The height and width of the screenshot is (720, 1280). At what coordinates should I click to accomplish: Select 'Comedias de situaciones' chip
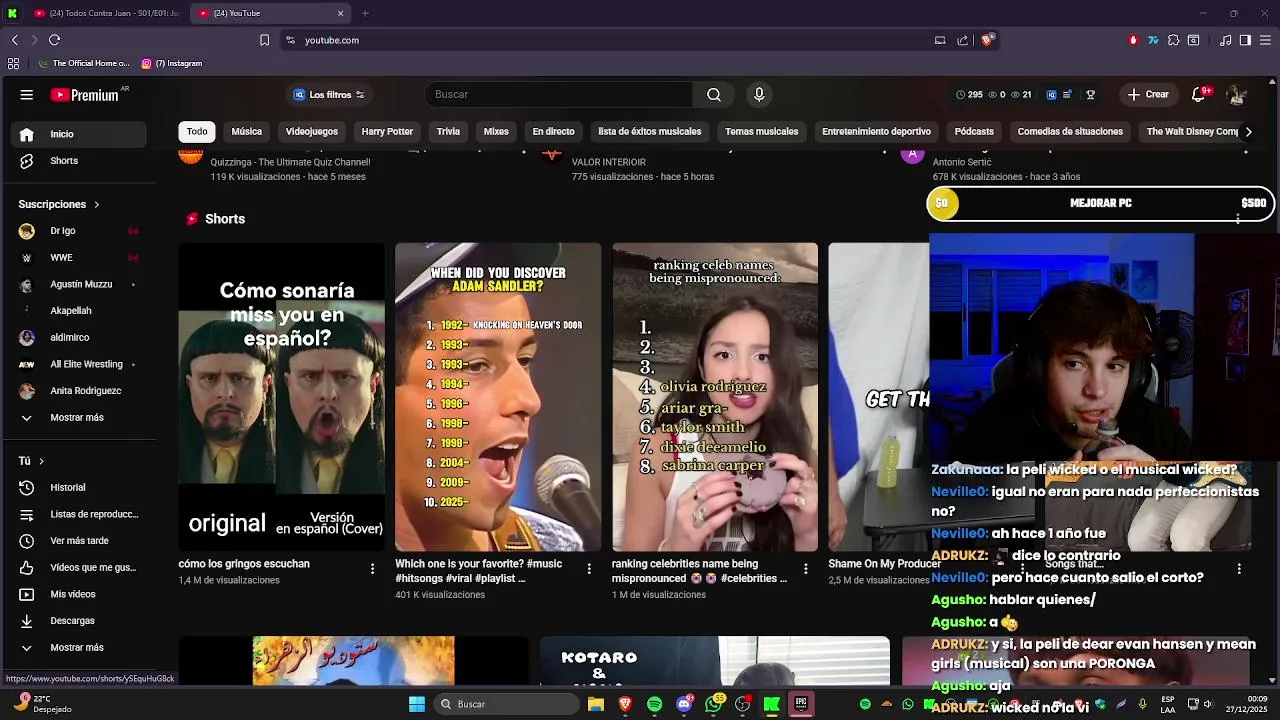tap(1070, 132)
